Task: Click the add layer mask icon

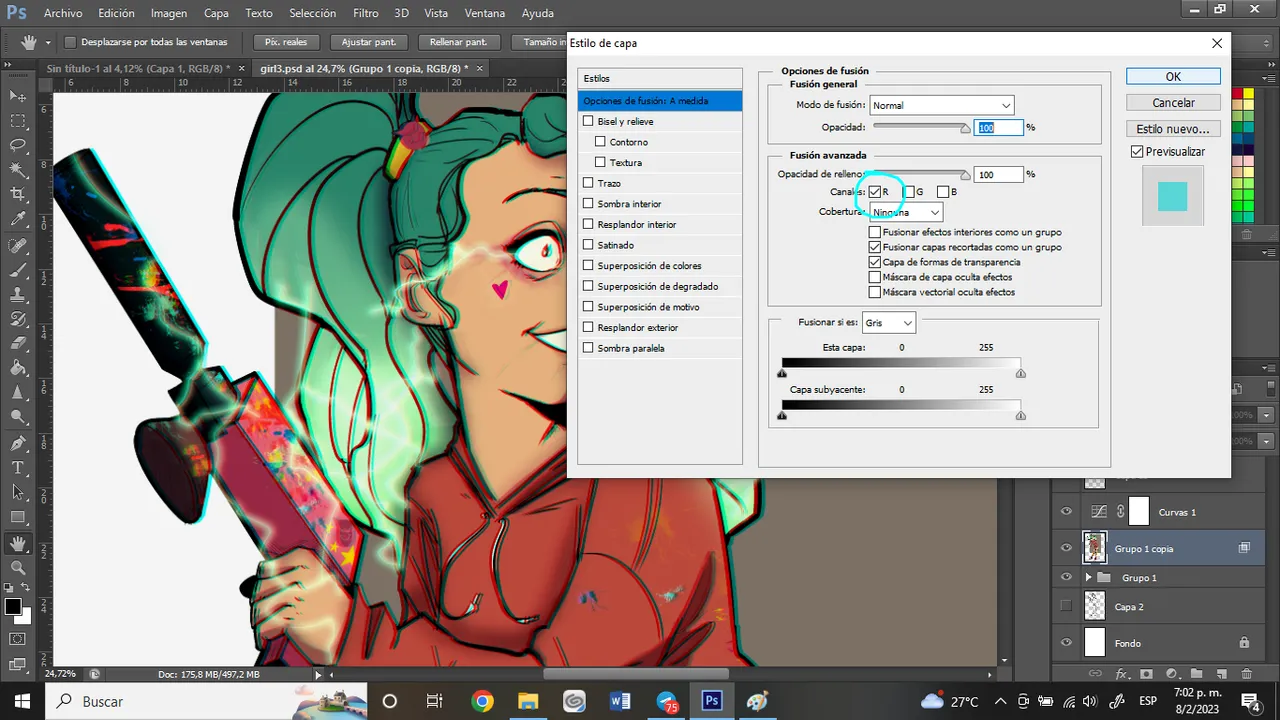Action: tap(1146, 674)
